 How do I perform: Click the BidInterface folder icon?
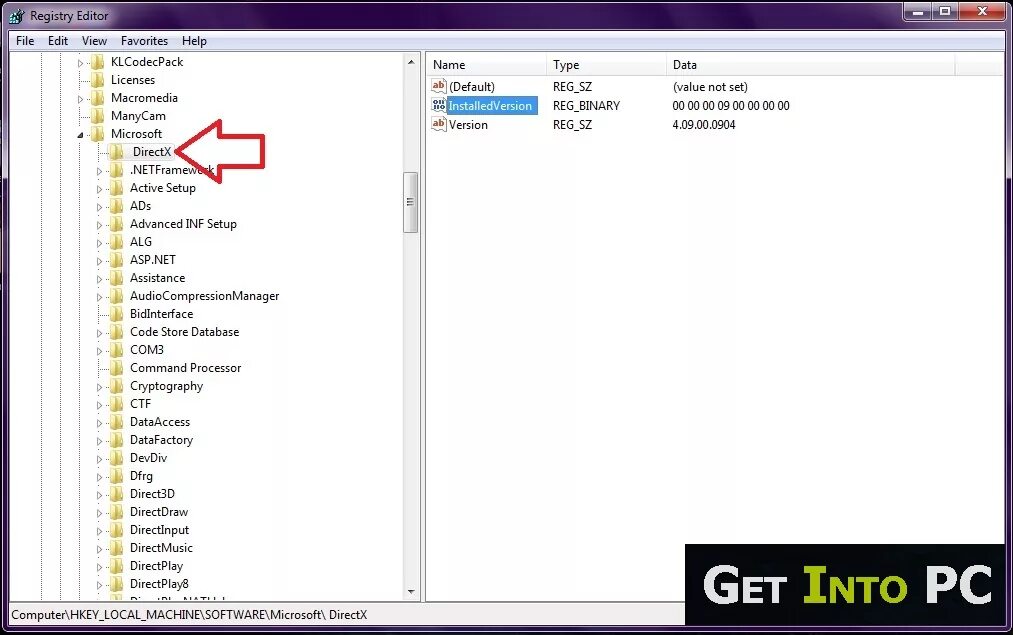click(x=116, y=314)
